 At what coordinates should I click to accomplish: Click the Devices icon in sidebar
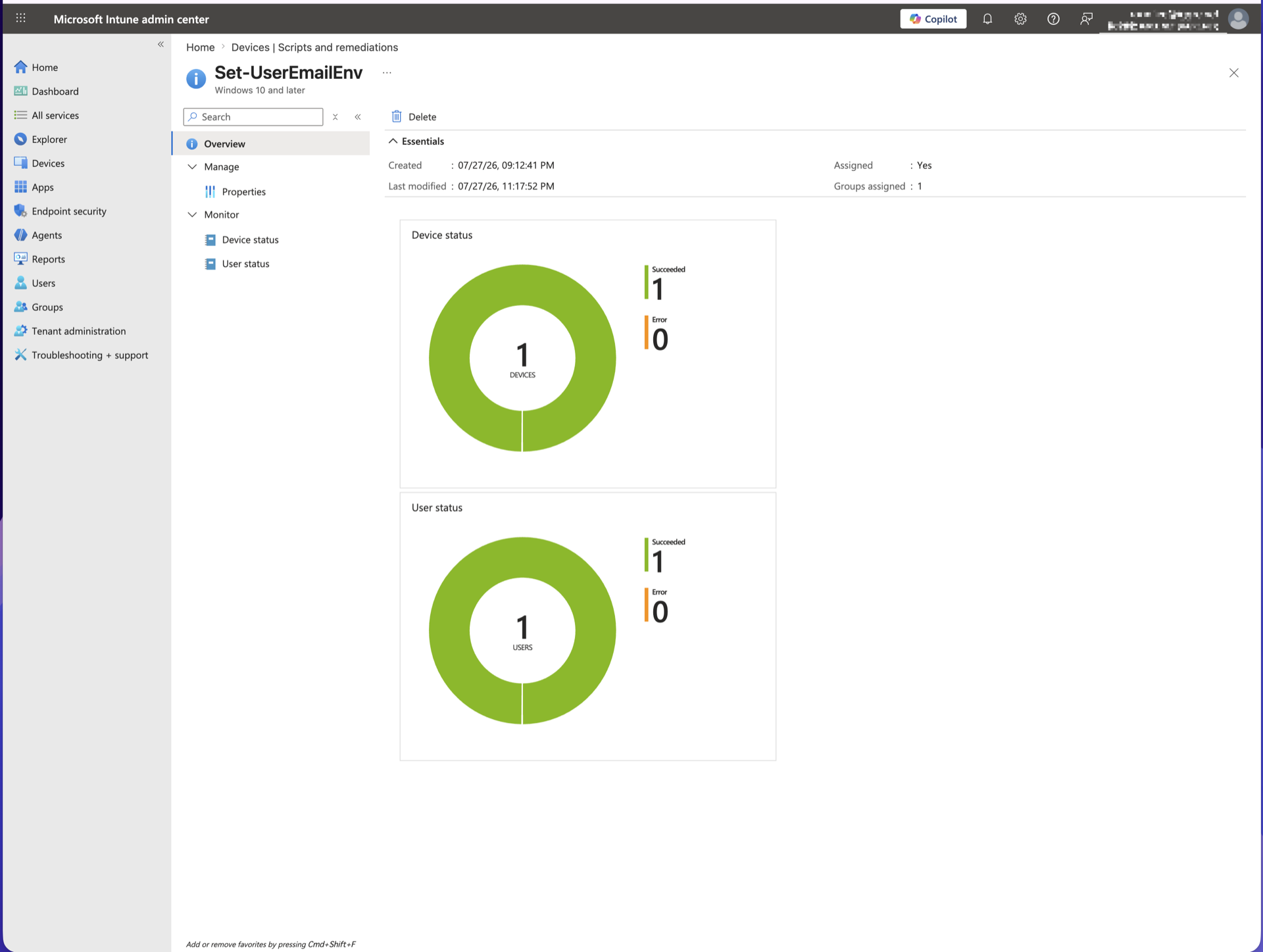click(x=20, y=163)
